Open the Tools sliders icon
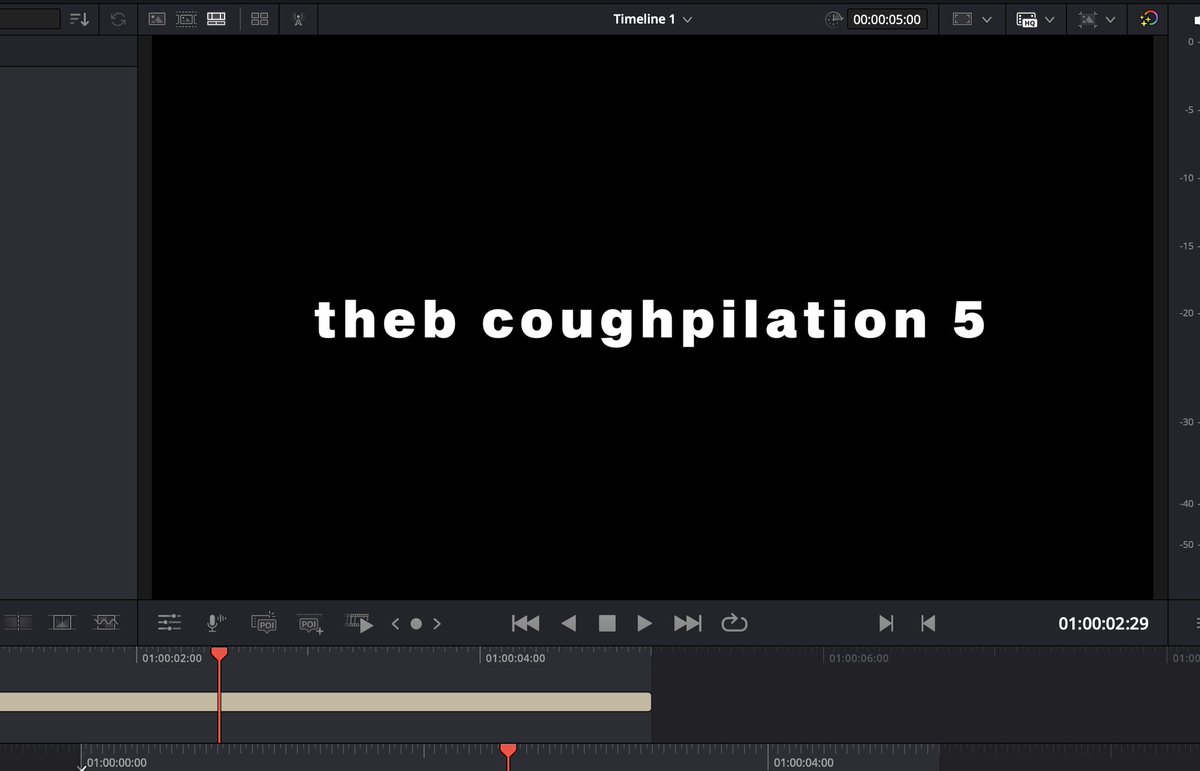The image size is (1200, 771). point(170,623)
